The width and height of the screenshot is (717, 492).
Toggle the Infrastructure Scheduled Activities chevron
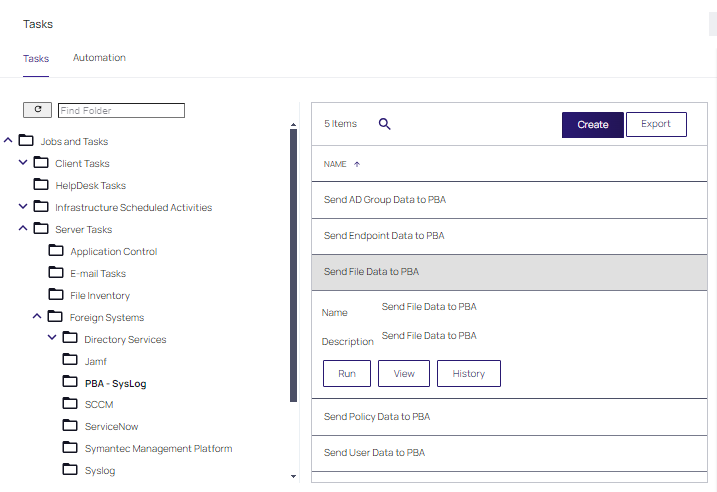pos(24,207)
